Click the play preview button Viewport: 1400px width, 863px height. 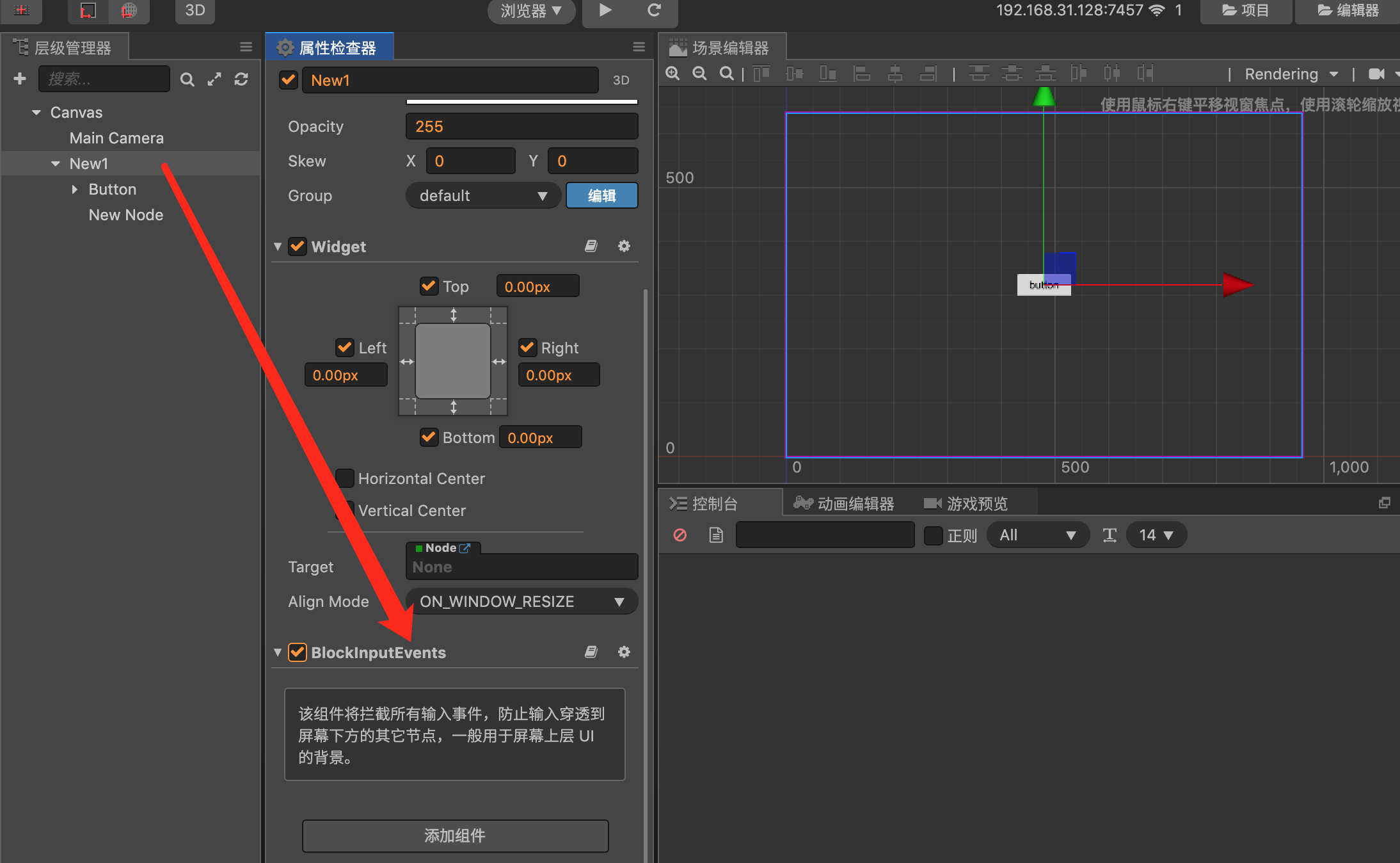[x=605, y=10]
